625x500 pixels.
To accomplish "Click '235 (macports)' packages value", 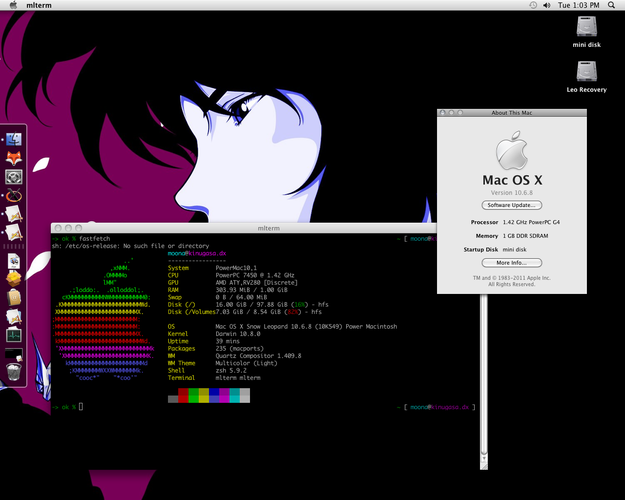I will (239, 348).
